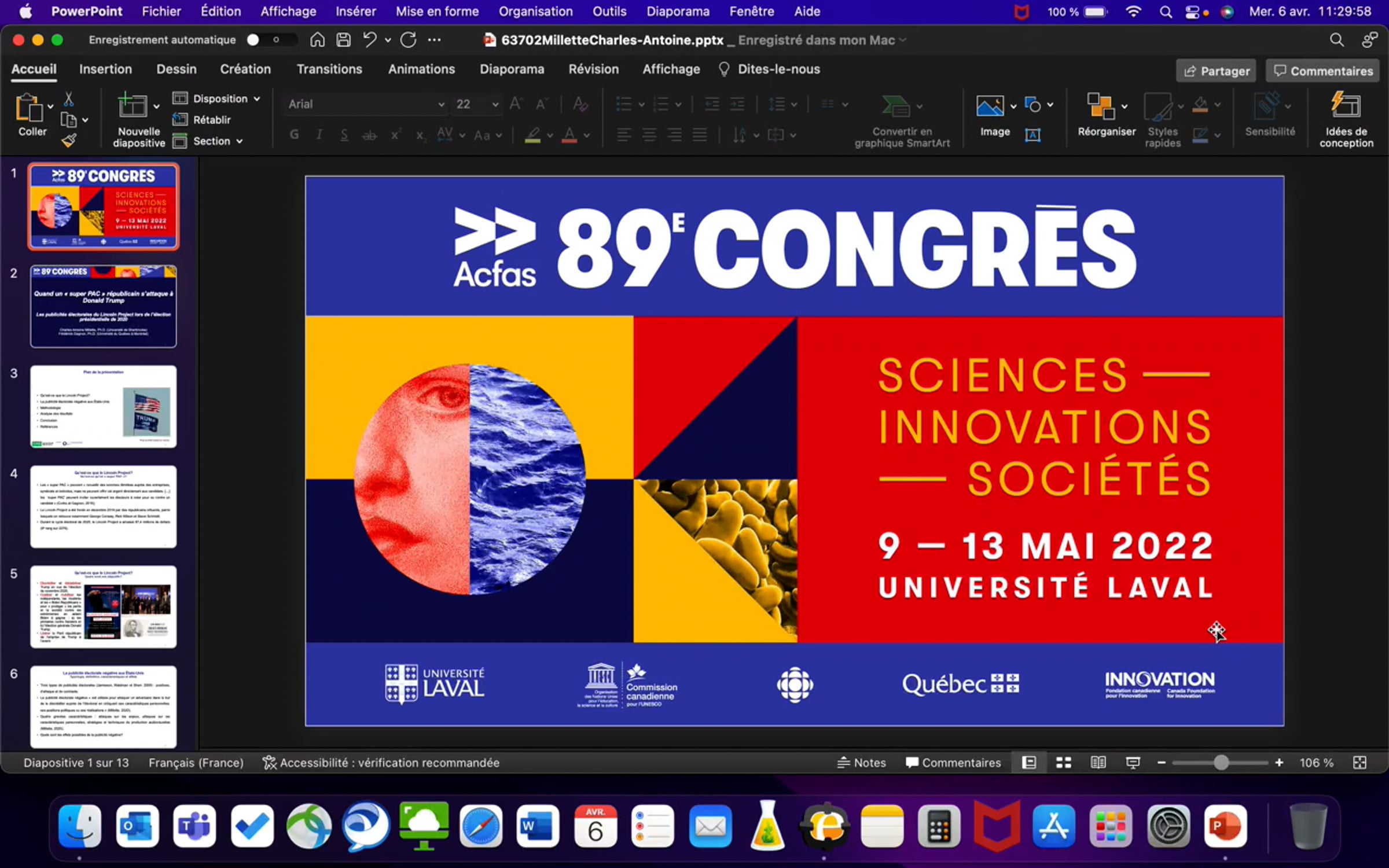1389x868 pixels.
Task: Click the search magnifier in PowerPoint title bar
Action: [x=1337, y=40]
